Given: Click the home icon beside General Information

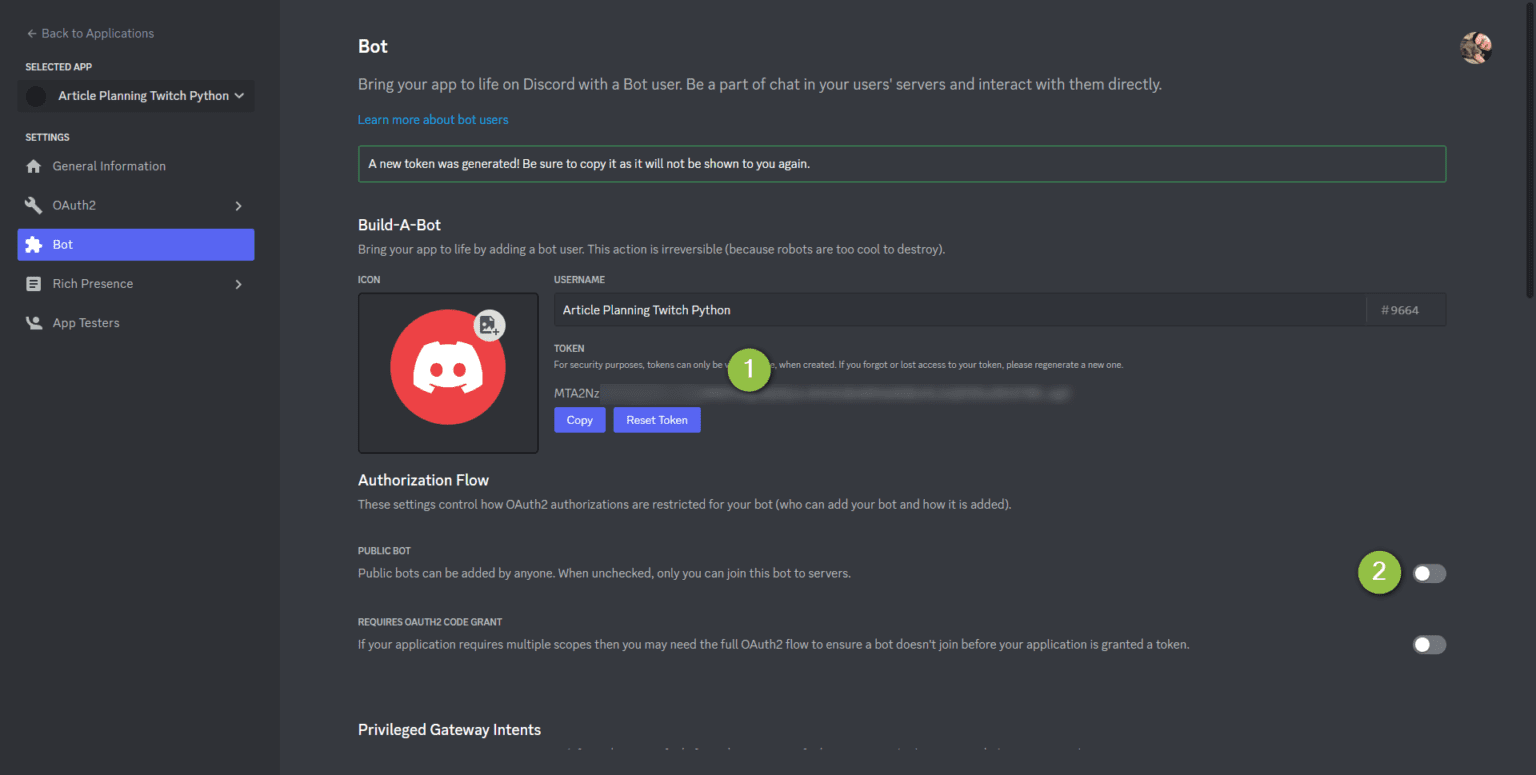Looking at the screenshot, I should pos(34,166).
